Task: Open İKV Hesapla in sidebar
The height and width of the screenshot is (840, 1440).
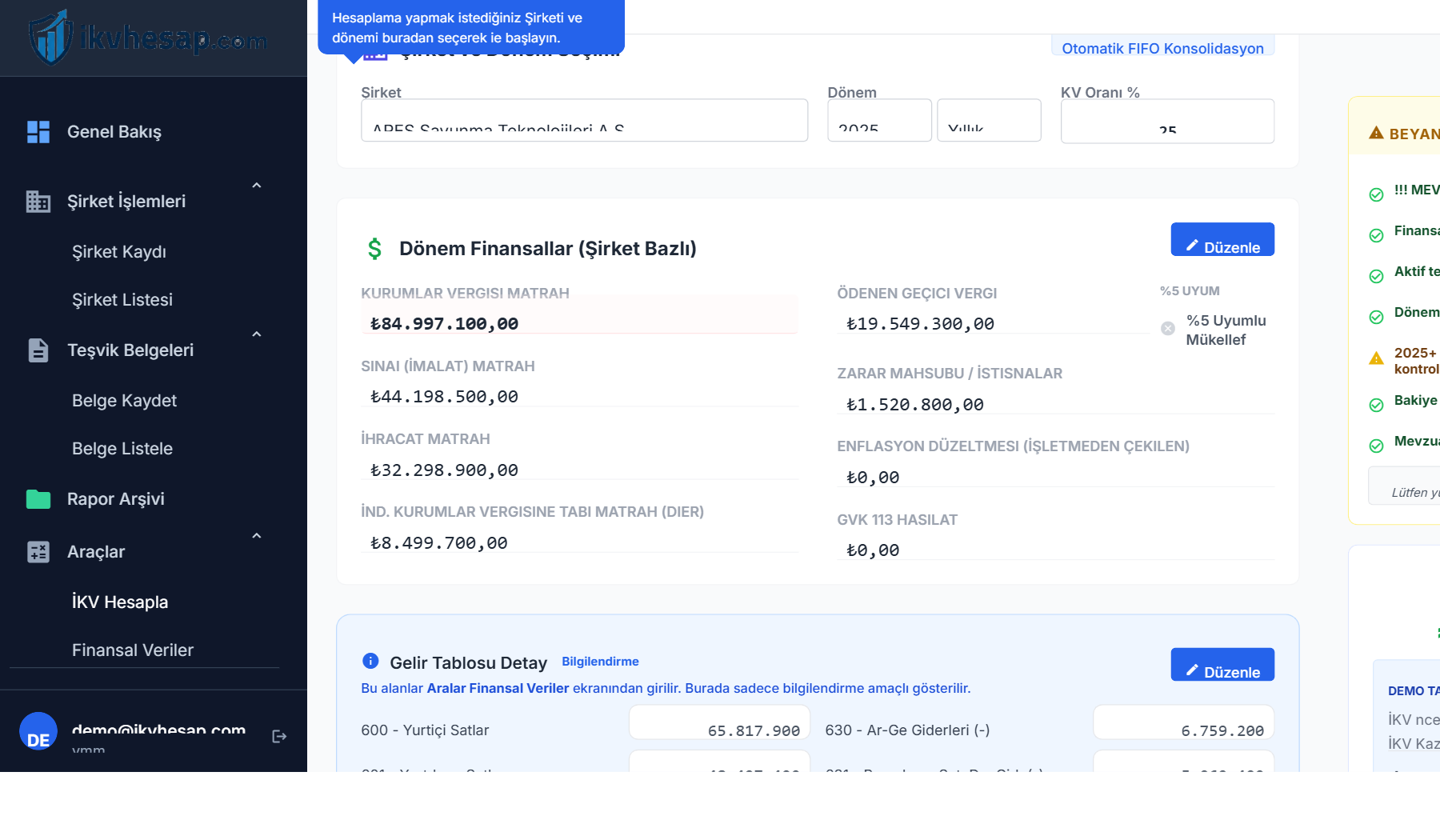Action: [120, 602]
